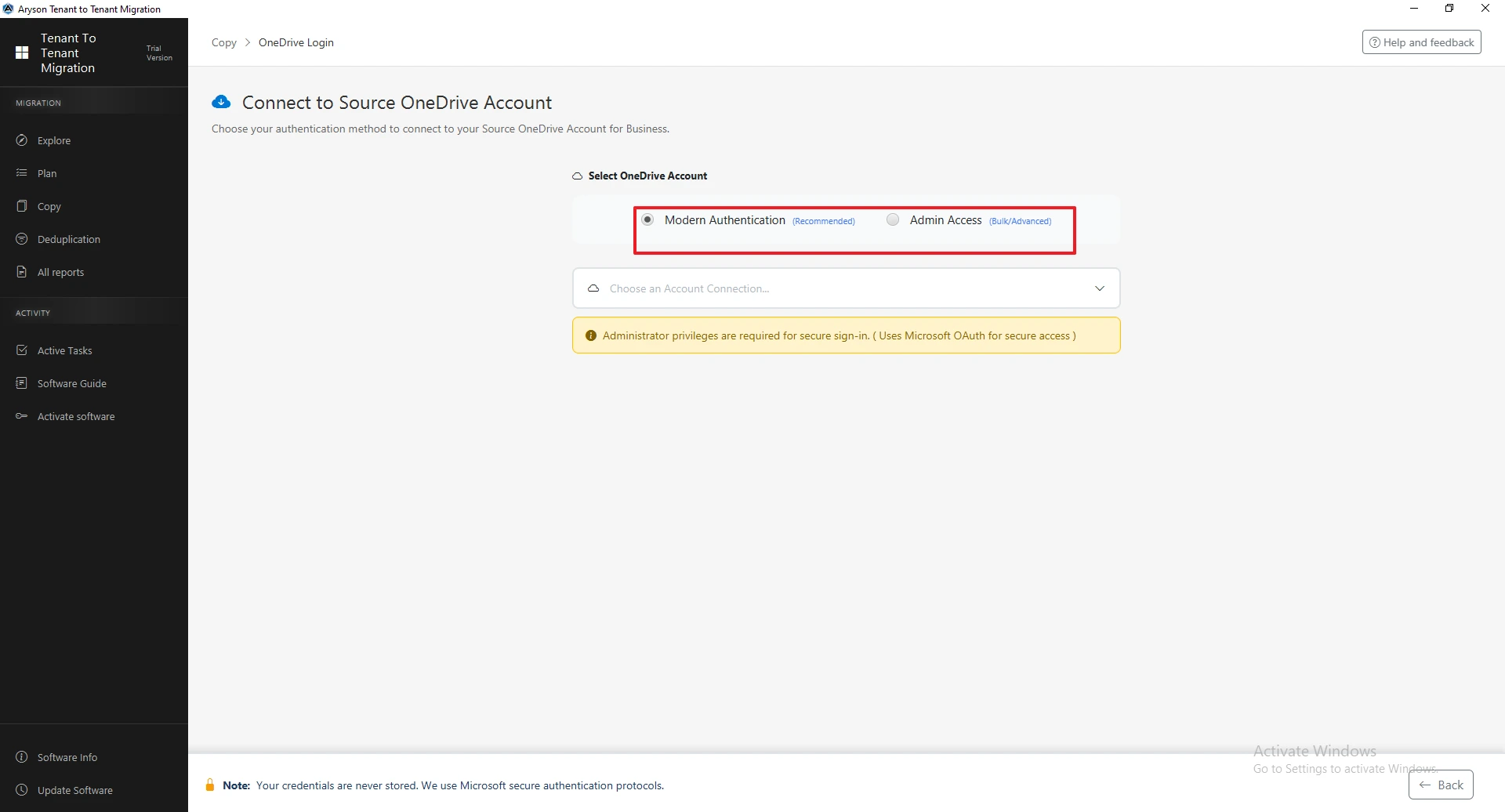
Task: Click the Copy pages icon in sidebar
Action: (22, 206)
